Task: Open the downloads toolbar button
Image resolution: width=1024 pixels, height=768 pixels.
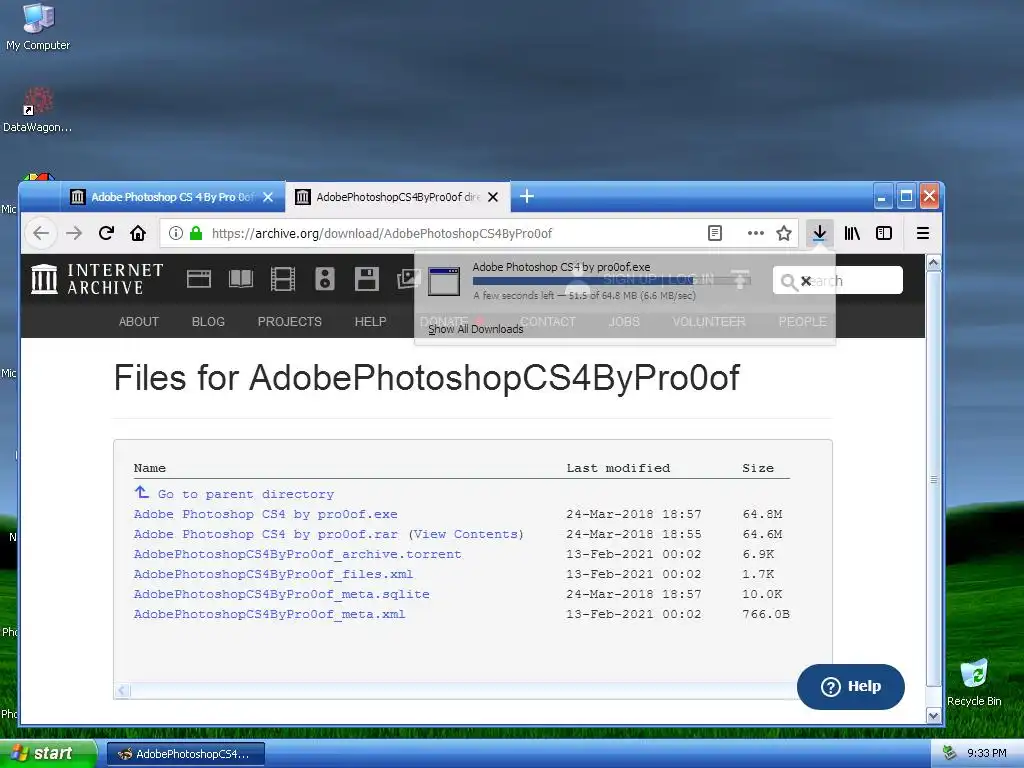Action: 819,233
